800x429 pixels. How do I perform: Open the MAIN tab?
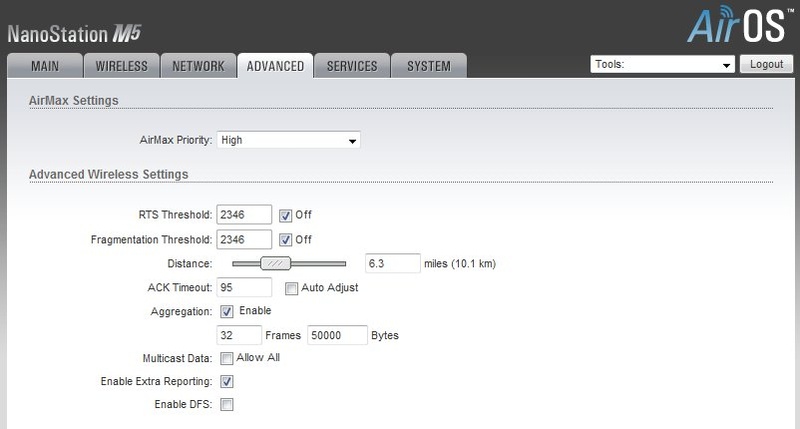click(x=45, y=66)
